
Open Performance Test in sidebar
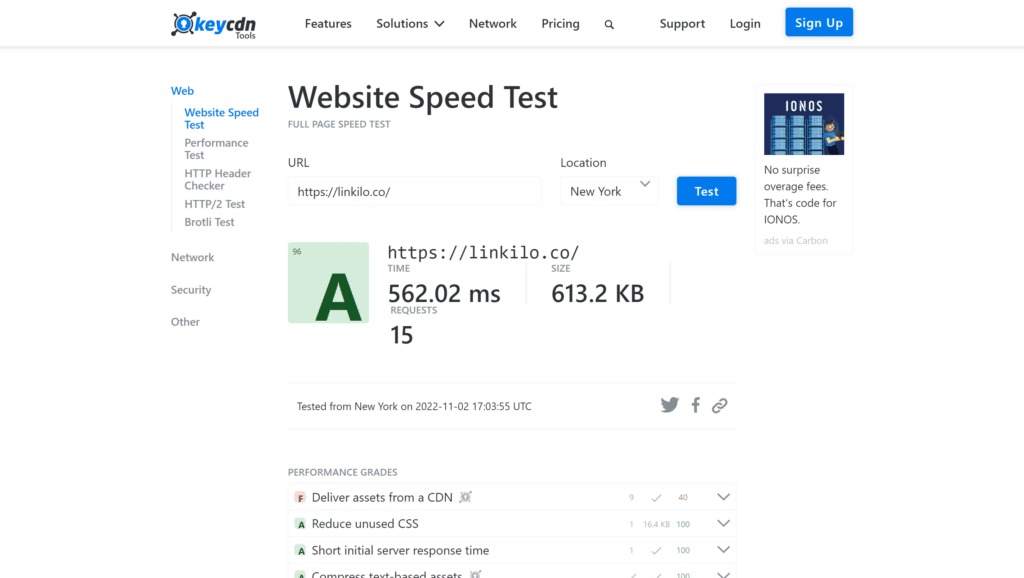tap(216, 149)
